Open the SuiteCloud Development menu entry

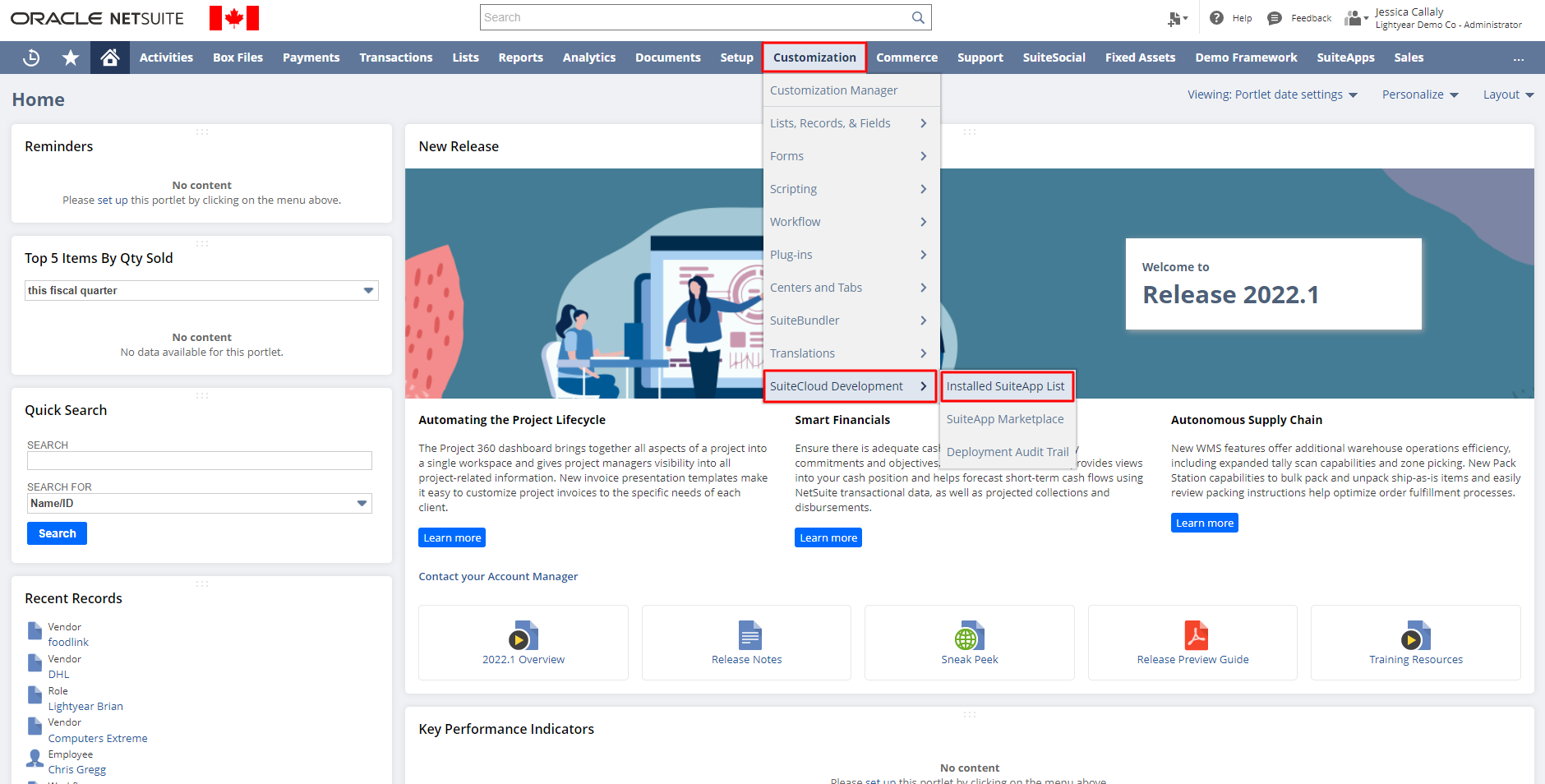[850, 386]
